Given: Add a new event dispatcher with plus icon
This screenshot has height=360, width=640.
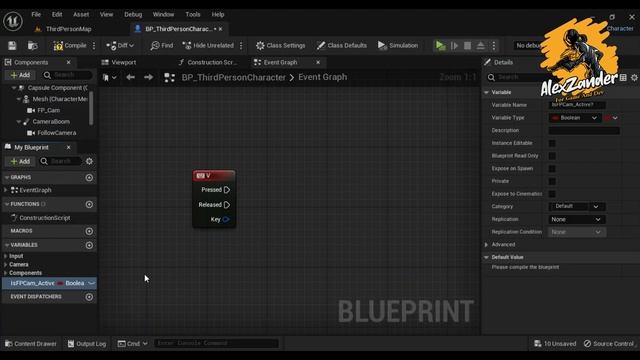Looking at the screenshot, I should click(x=89, y=297).
